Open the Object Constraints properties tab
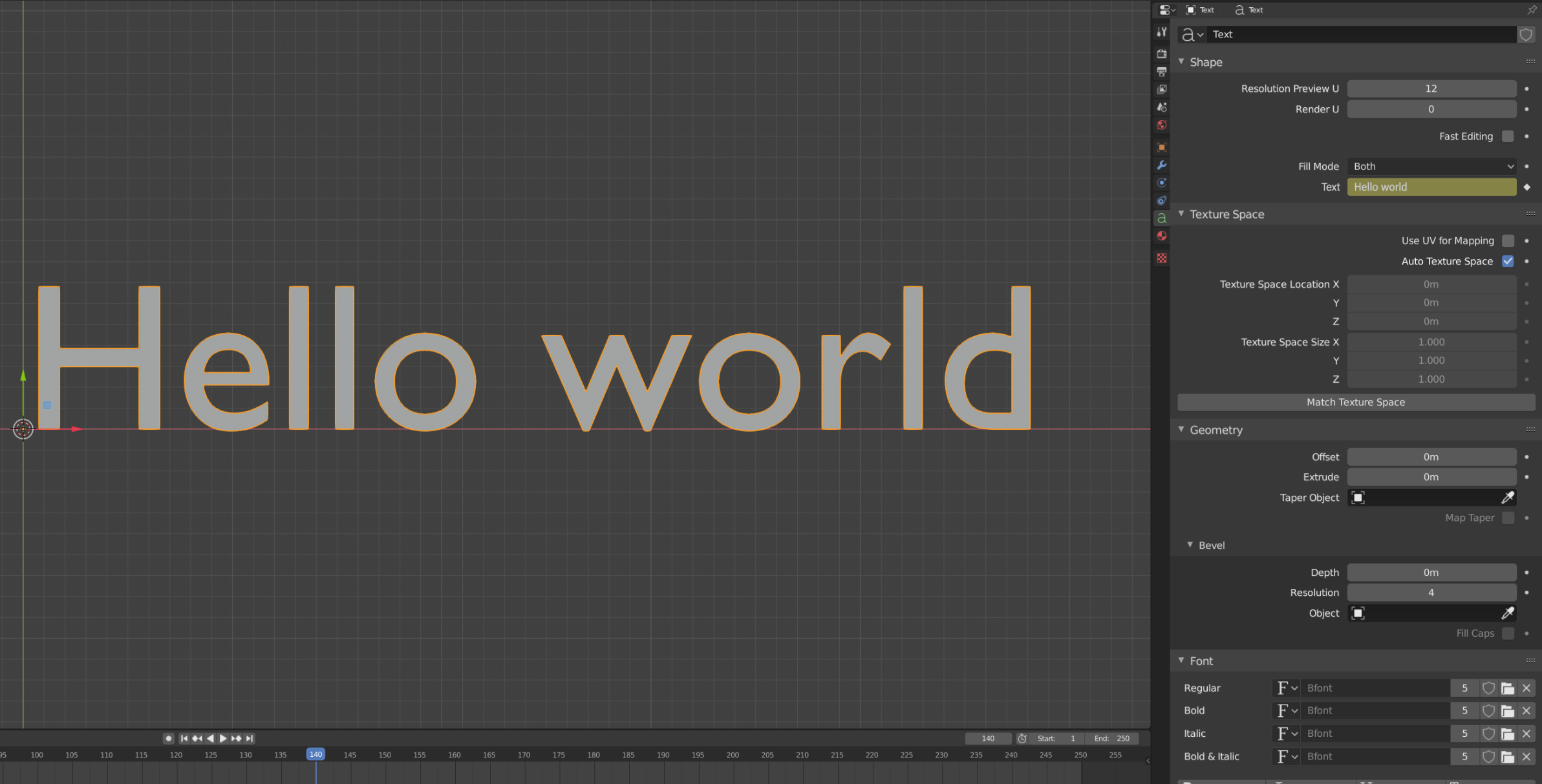The height and width of the screenshot is (784, 1542). (x=1162, y=201)
